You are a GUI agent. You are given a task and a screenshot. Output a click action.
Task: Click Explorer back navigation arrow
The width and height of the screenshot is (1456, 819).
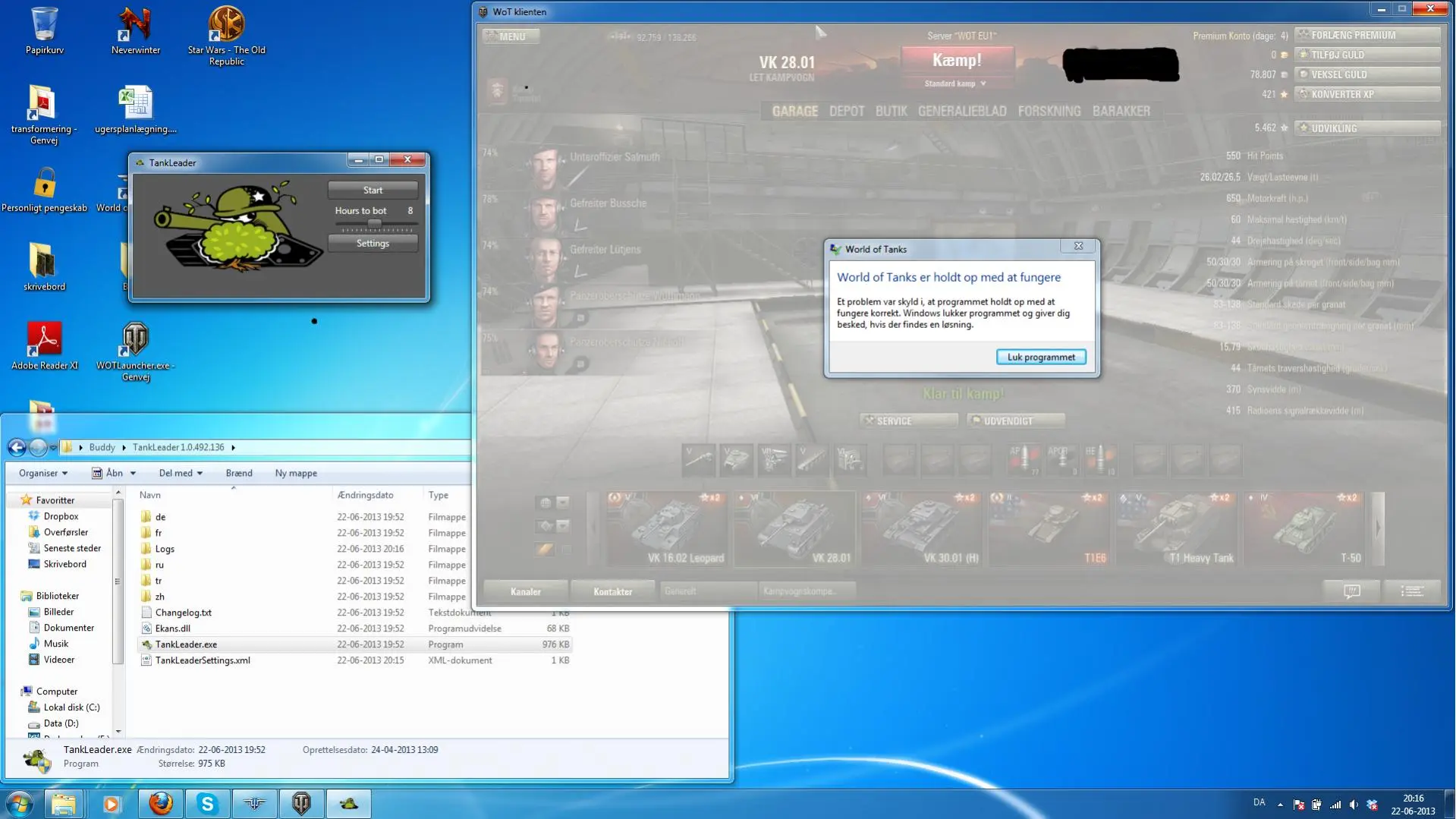pos(17,447)
